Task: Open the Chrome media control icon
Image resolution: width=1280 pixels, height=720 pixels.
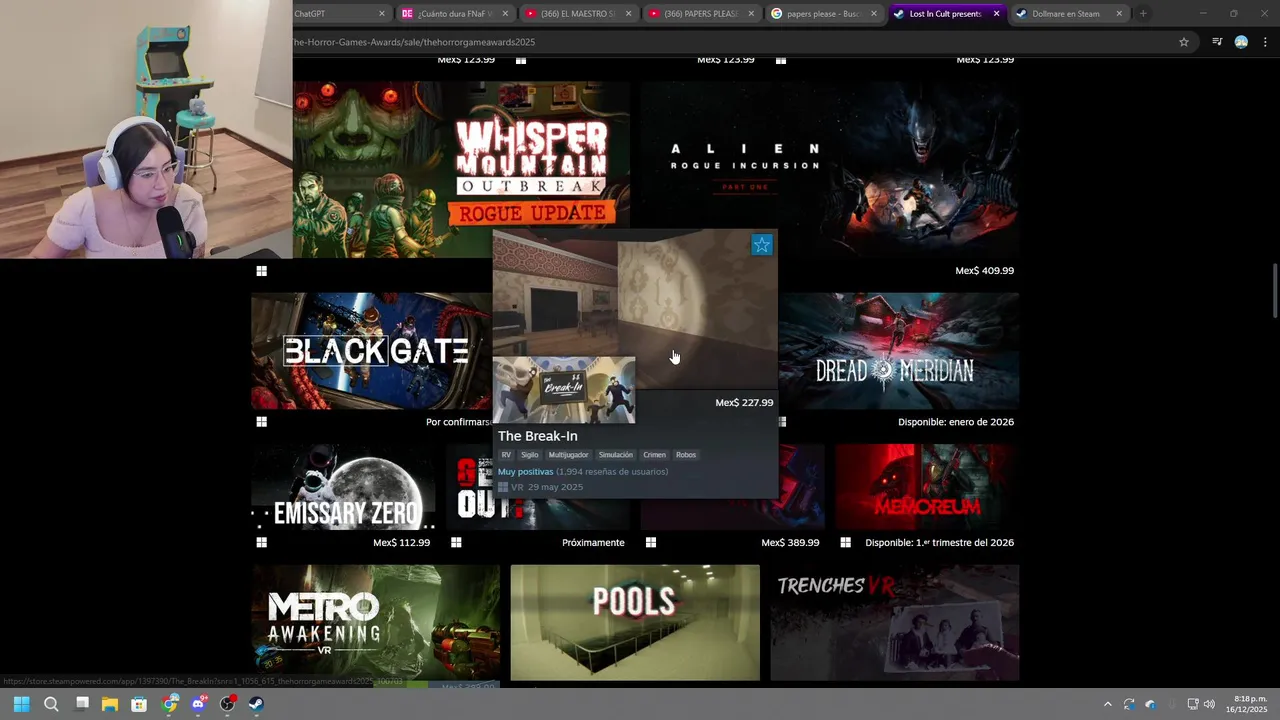Action: pos(1217,42)
